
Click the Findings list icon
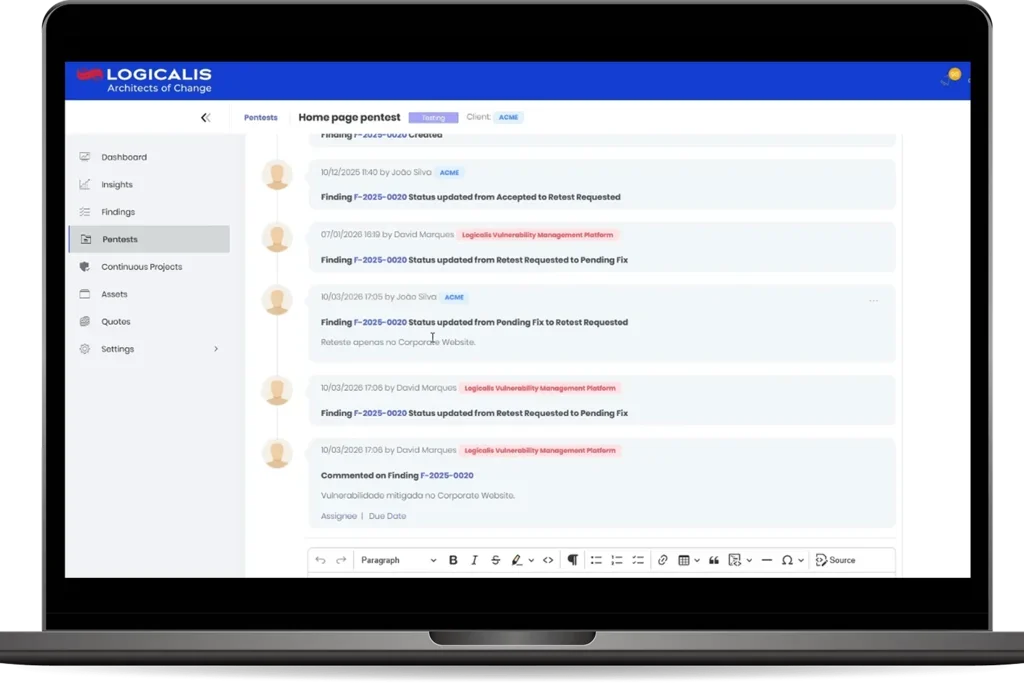pos(85,212)
